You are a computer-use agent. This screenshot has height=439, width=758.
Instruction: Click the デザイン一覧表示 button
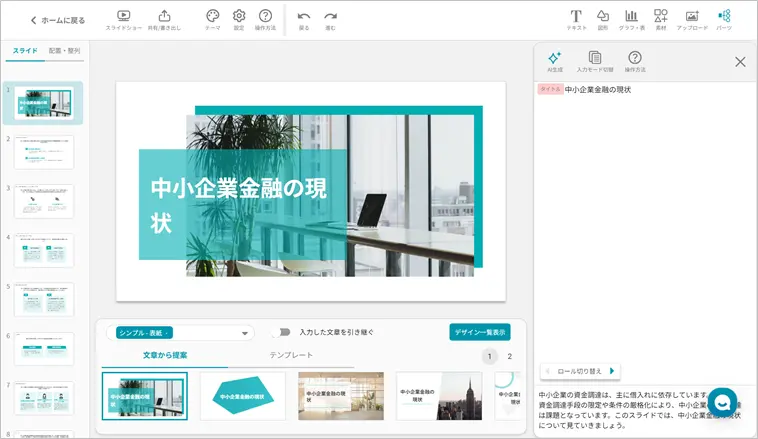pyautogui.click(x=480, y=332)
